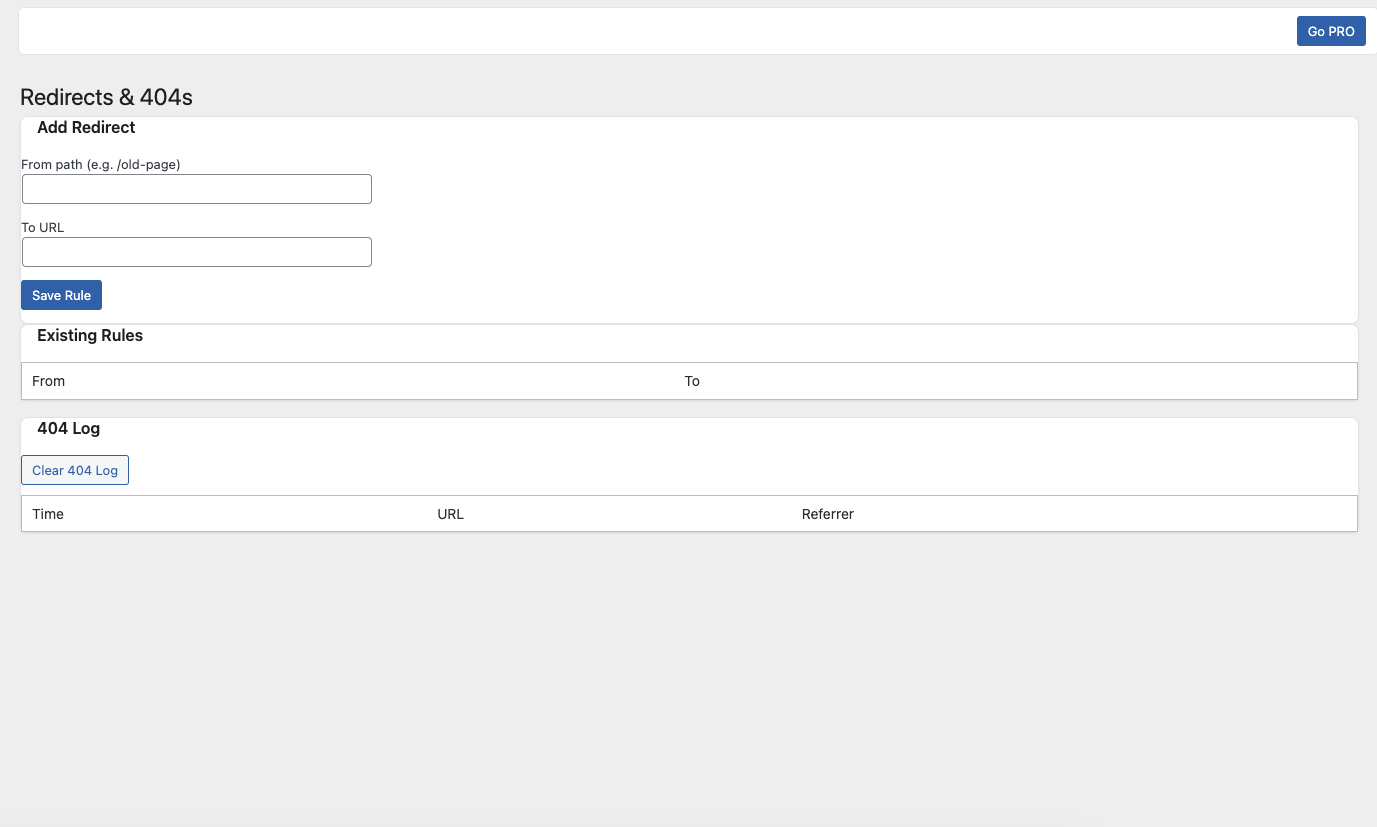
Task: Click the Time column header in 404 Log
Action: tap(48, 514)
